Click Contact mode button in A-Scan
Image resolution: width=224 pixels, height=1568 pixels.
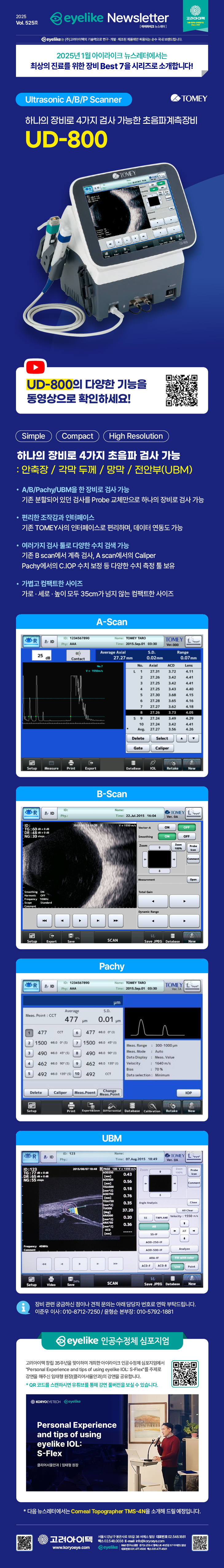[78, 656]
